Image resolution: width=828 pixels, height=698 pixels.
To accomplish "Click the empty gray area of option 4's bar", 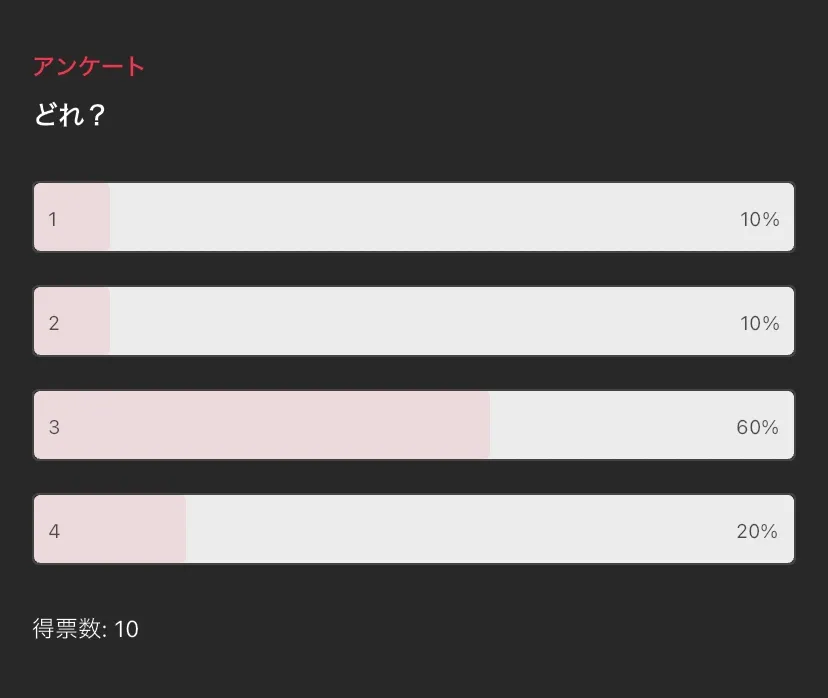I will 460,529.
